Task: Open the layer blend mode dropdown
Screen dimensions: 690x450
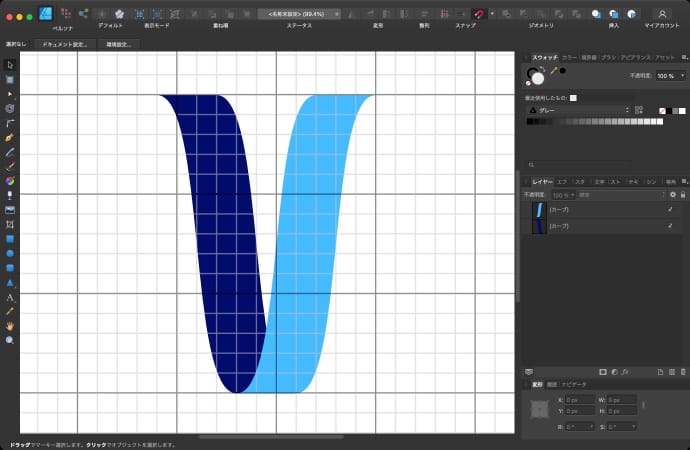Action: point(620,194)
